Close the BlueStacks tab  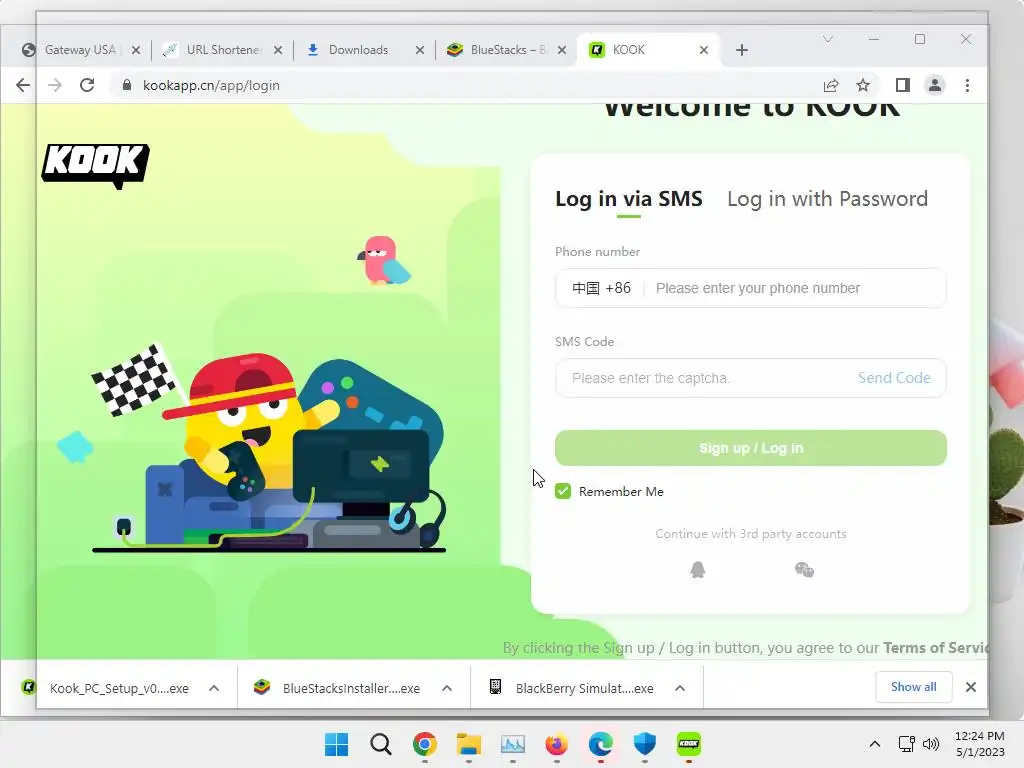(562, 50)
